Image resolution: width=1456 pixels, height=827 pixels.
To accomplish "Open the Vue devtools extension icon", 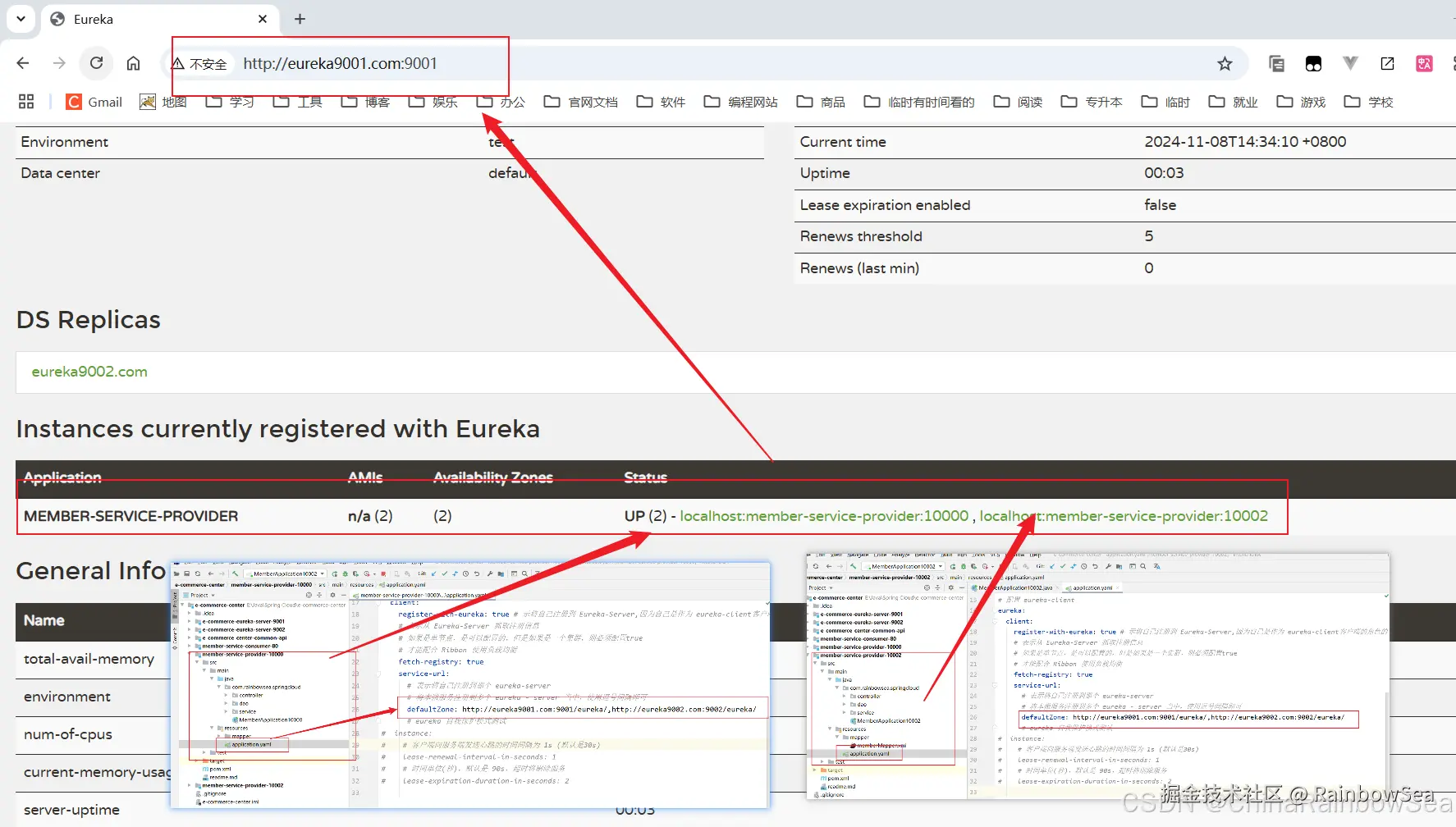I will [x=1350, y=63].
